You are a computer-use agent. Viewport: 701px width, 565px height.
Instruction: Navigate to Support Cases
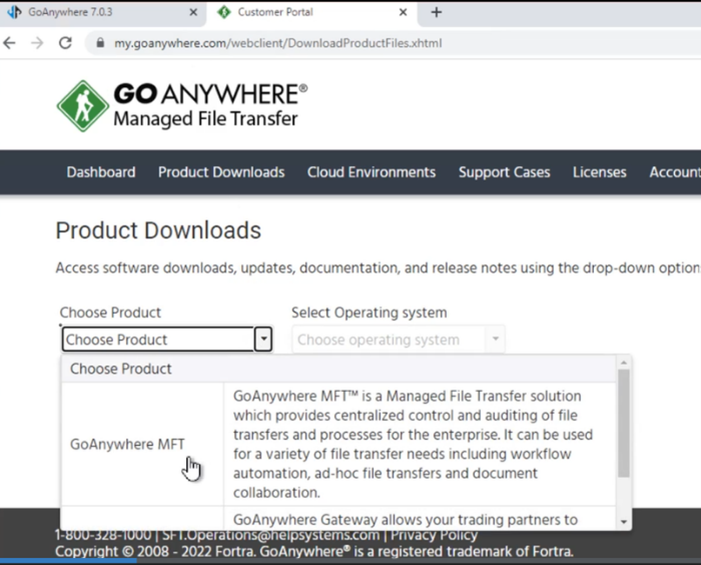pos(504,172)
